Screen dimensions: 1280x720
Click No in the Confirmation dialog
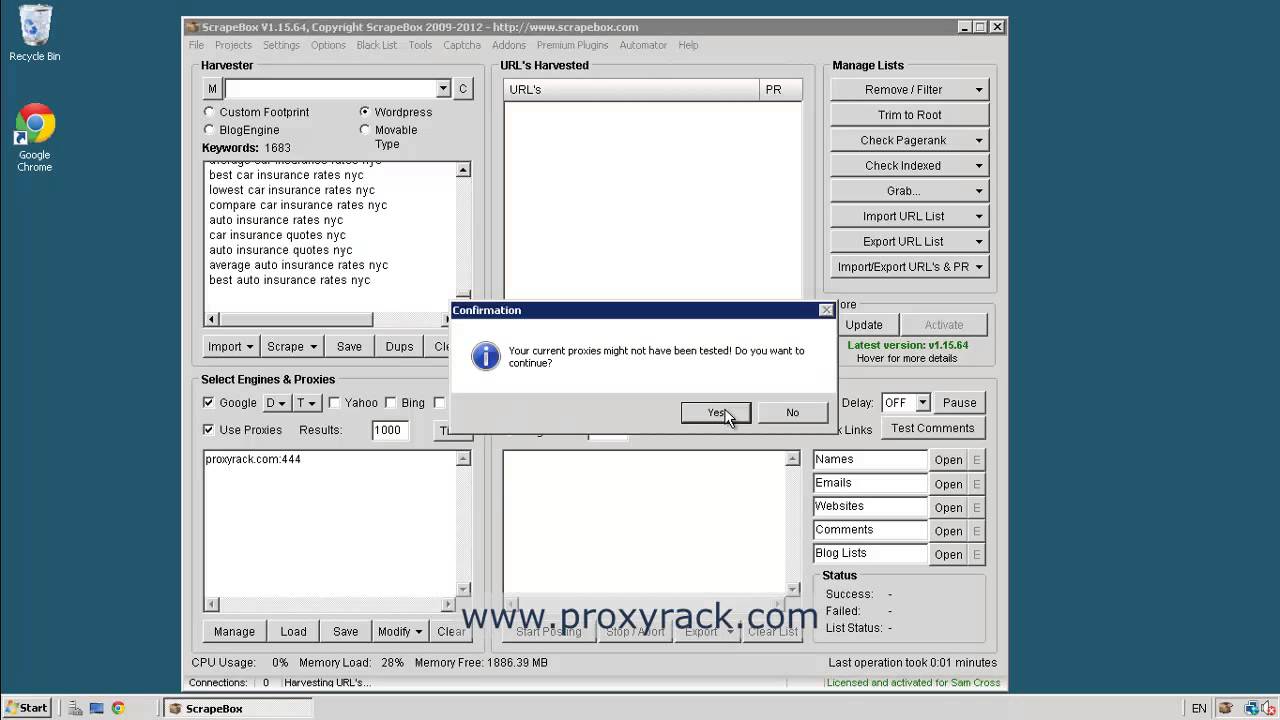point(792,412)
